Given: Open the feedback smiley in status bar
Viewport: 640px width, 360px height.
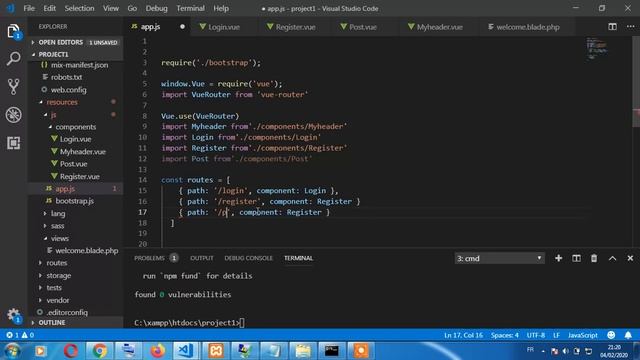Looking at the screenshot, I should click(611, 335).
